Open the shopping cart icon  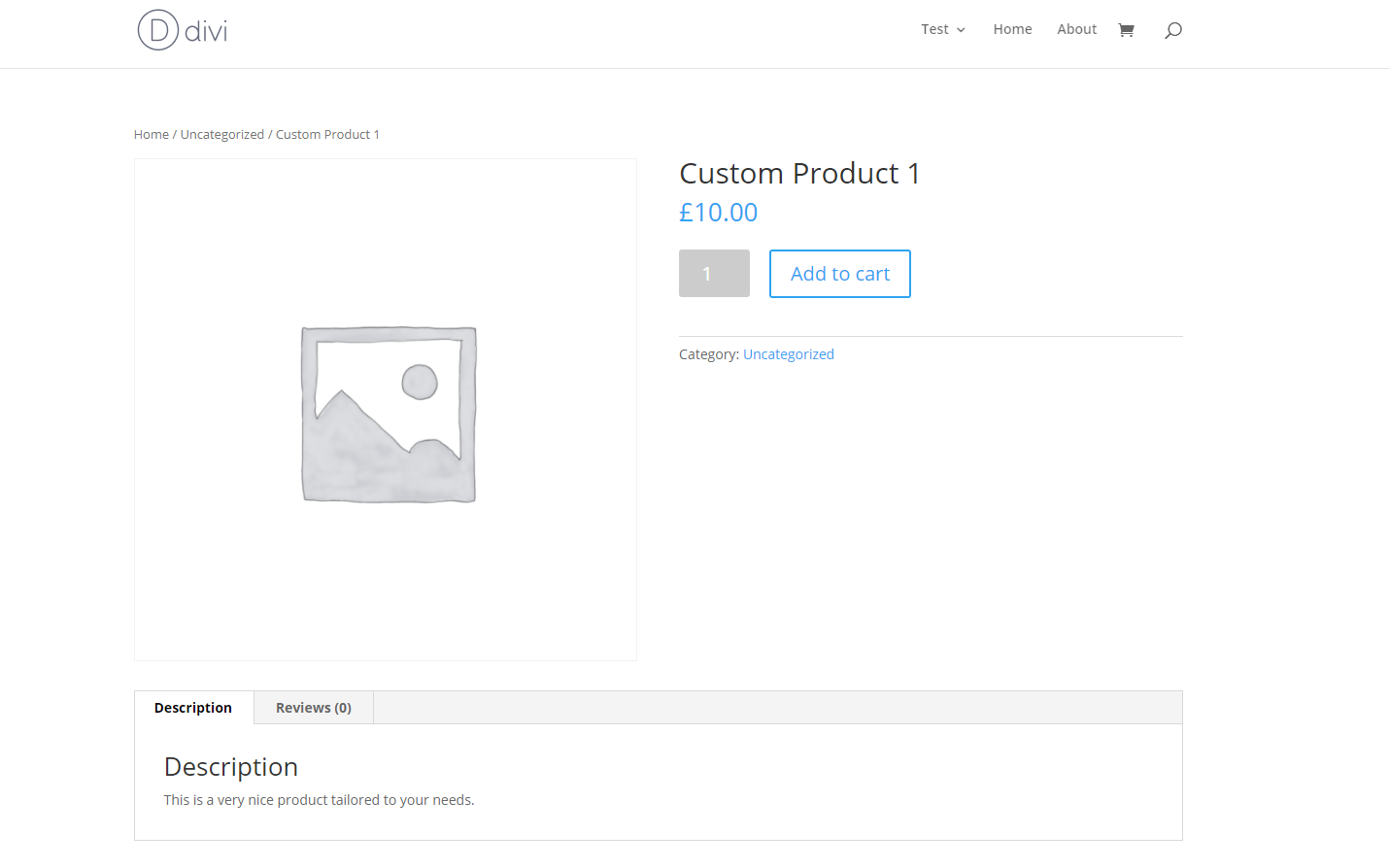tap(1127, 30)
